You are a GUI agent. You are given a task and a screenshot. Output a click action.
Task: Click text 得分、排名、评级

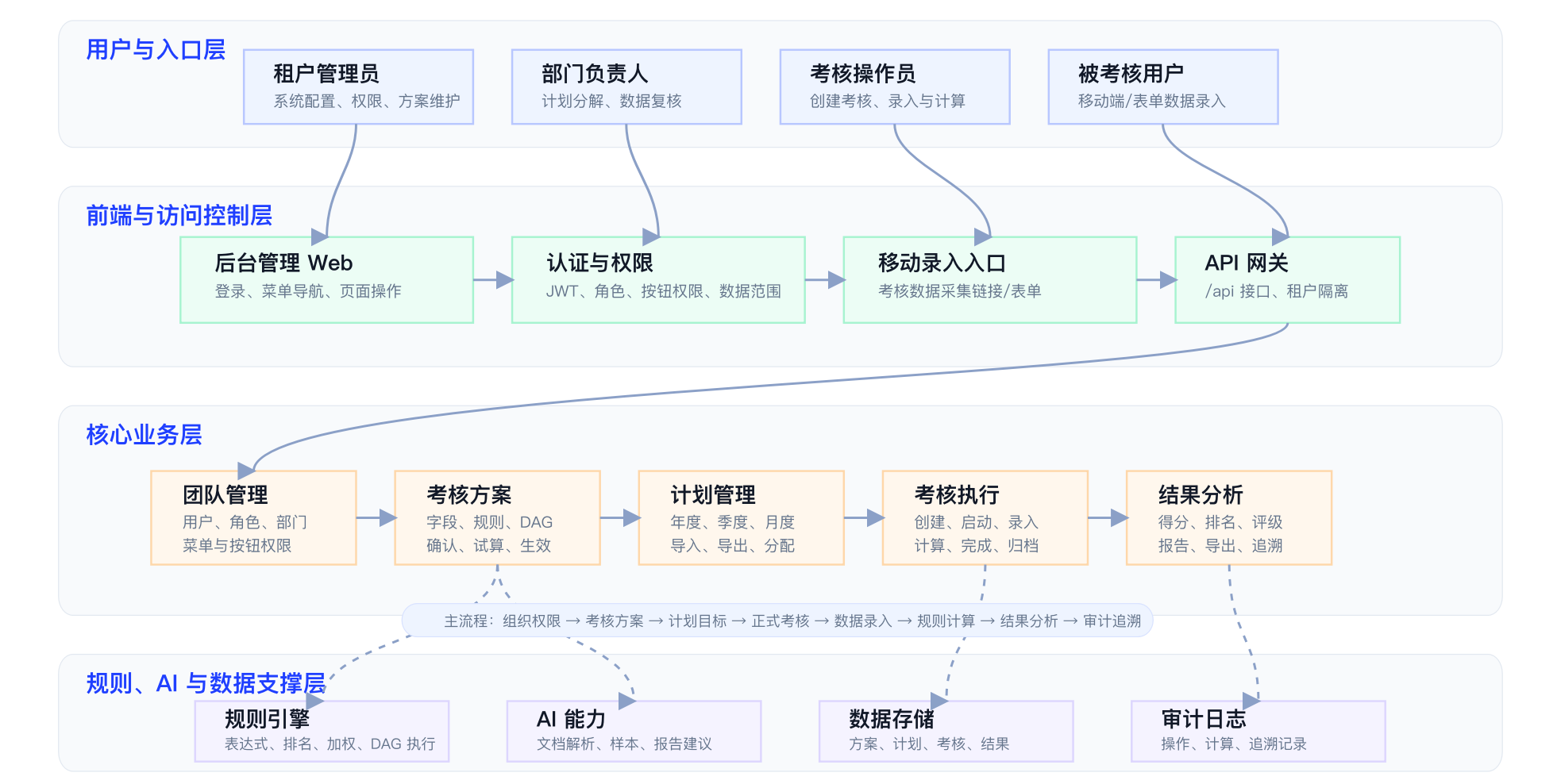click(1220, 522)
